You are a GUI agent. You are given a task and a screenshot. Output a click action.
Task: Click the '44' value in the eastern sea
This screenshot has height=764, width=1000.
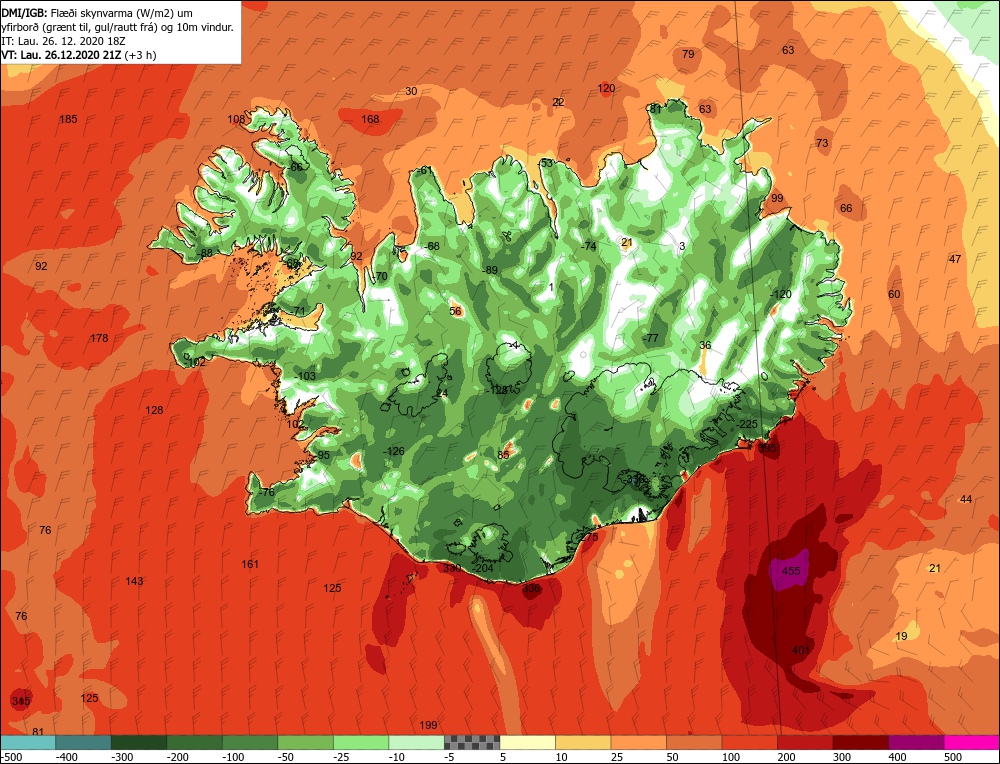966,499
